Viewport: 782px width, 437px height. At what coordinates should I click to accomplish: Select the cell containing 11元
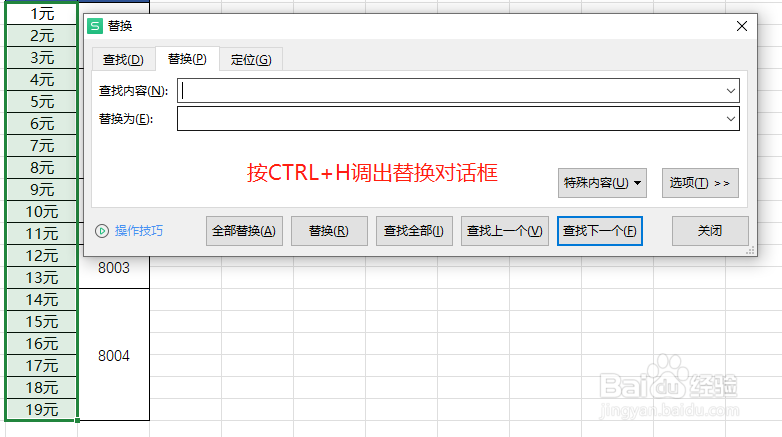click(42, 233)
